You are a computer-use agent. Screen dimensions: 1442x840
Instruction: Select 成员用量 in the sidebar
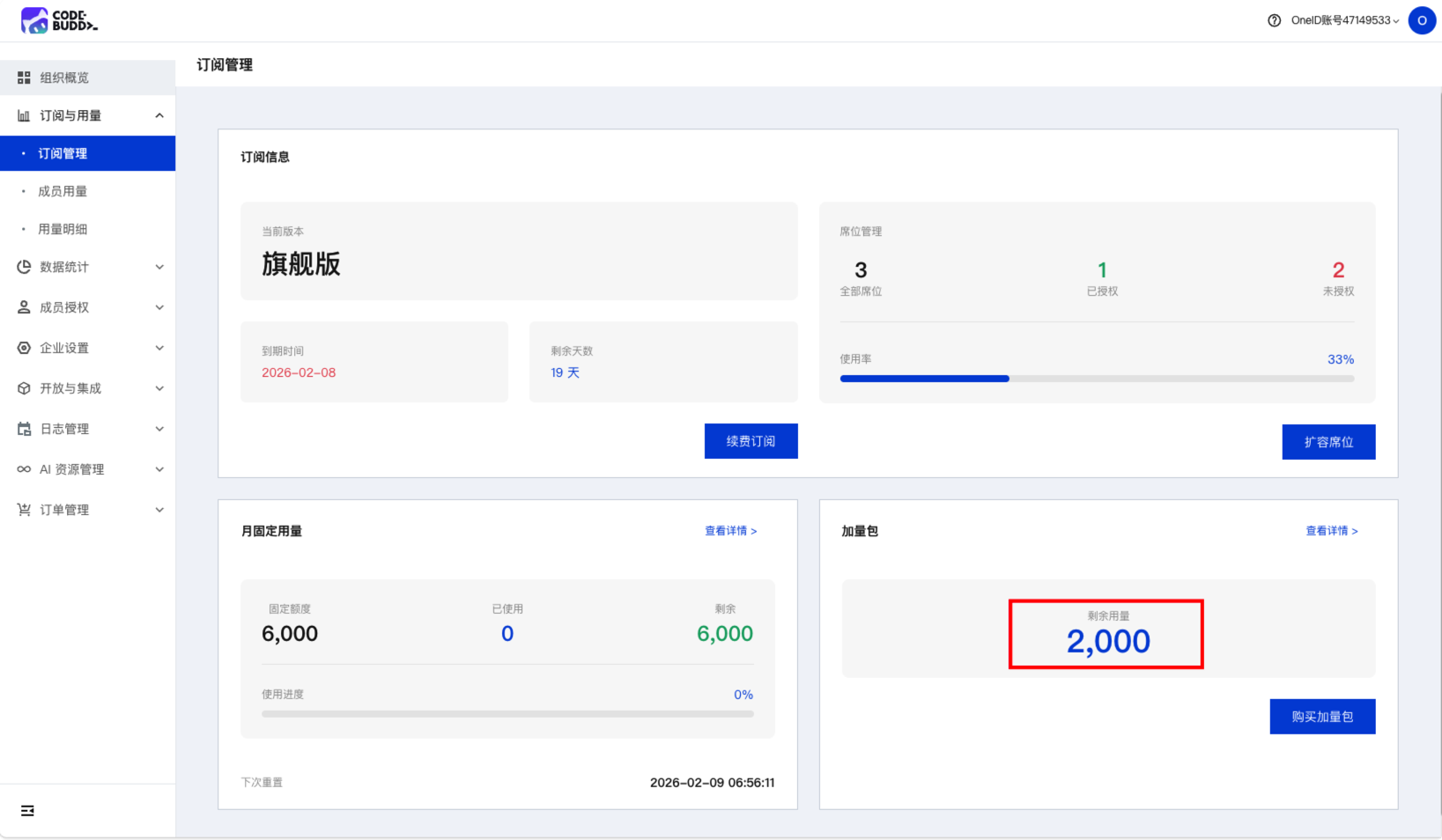click(x=63, y=191)
